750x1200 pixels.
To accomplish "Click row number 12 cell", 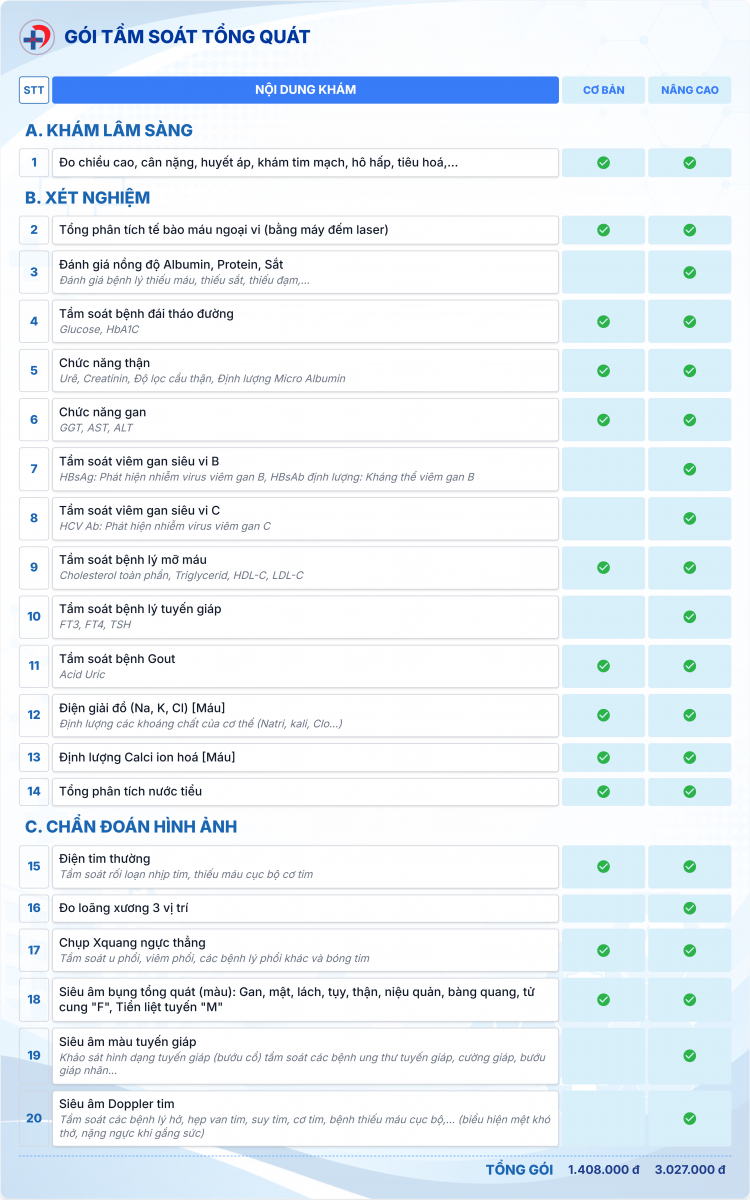I will [34, 715].
